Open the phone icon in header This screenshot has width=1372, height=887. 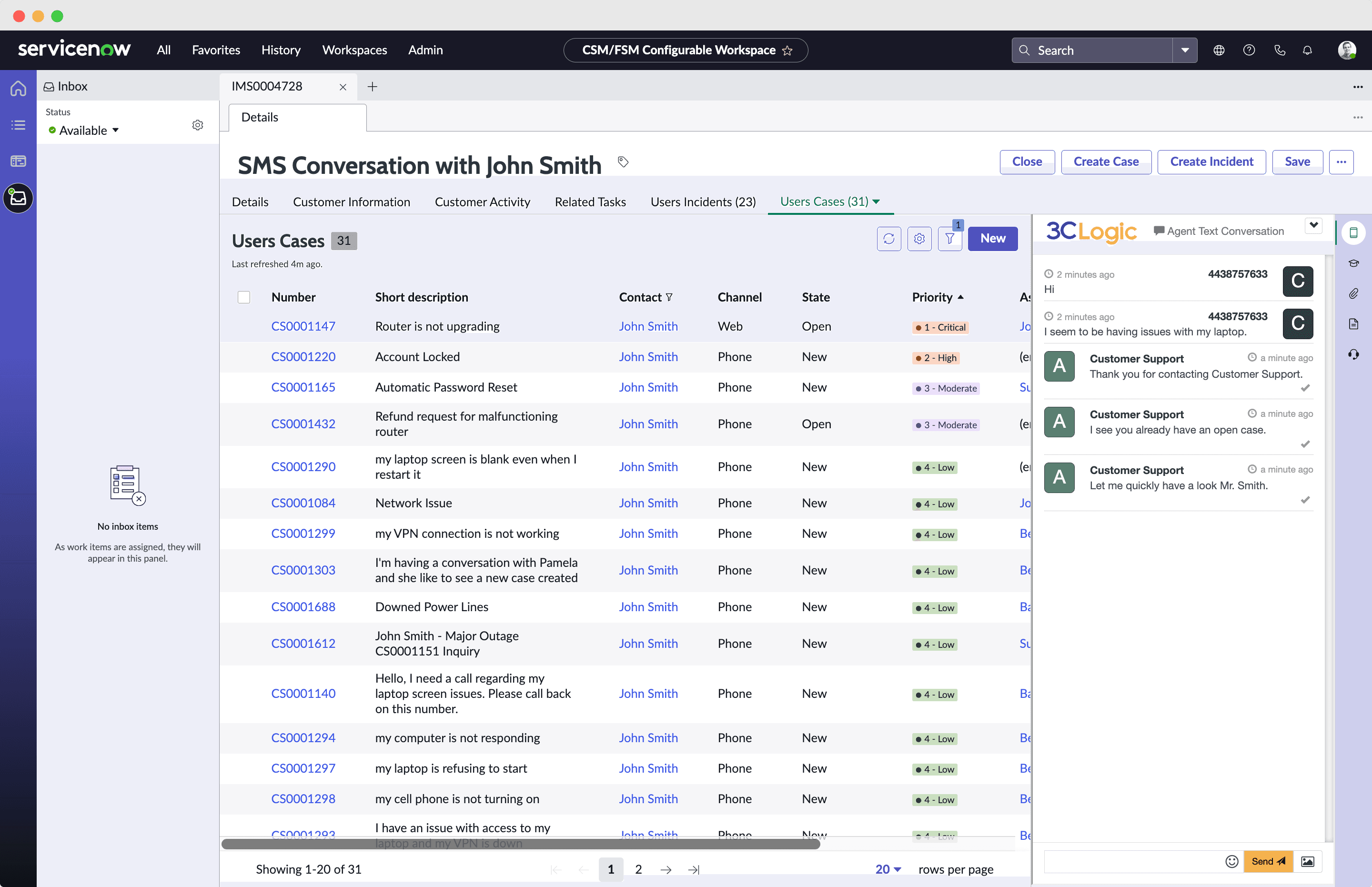(1279, 50)
